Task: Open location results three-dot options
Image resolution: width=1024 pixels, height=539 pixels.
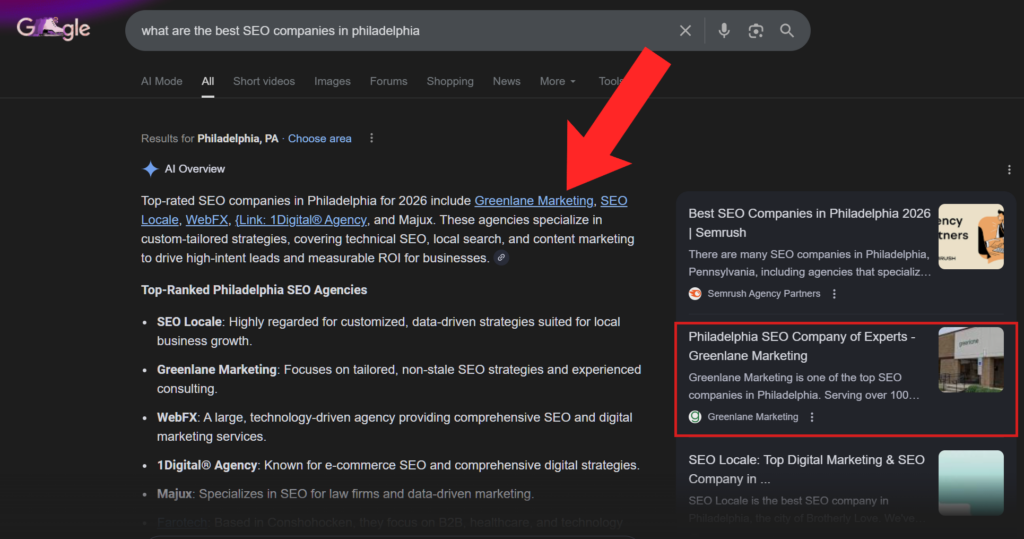Action: (x=372, y=138)
